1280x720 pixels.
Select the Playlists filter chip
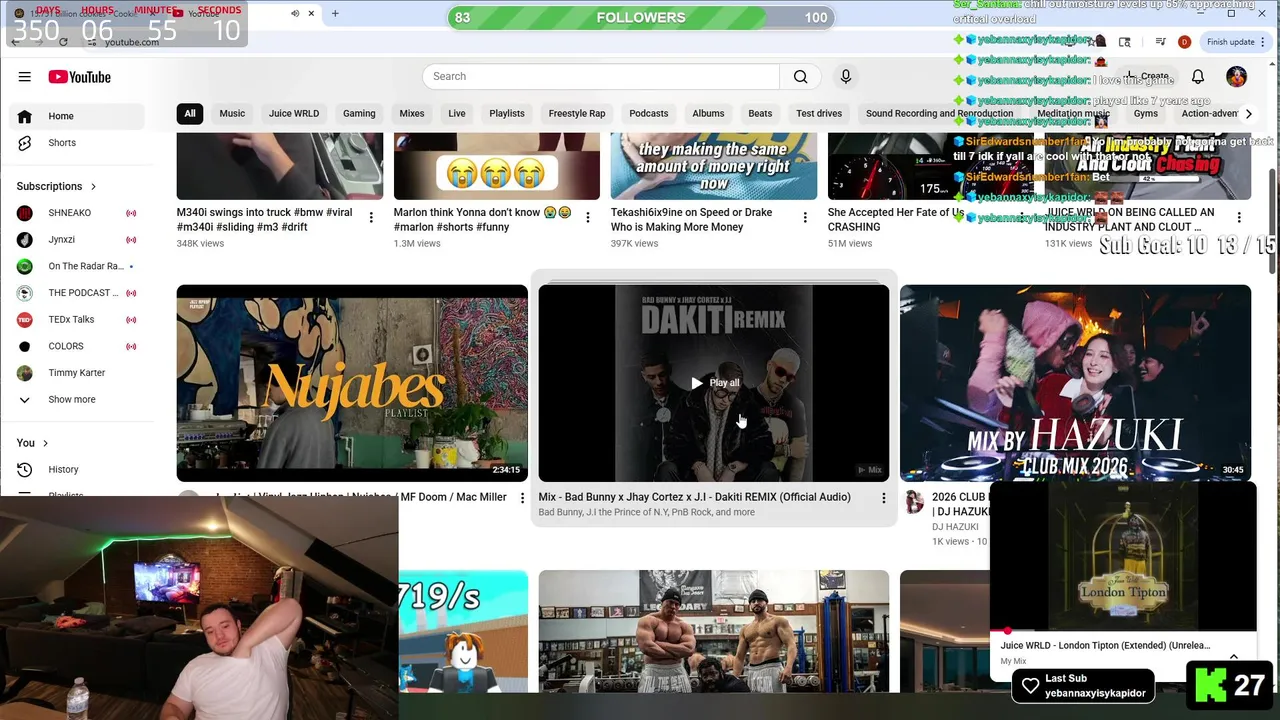click(507, 114)
